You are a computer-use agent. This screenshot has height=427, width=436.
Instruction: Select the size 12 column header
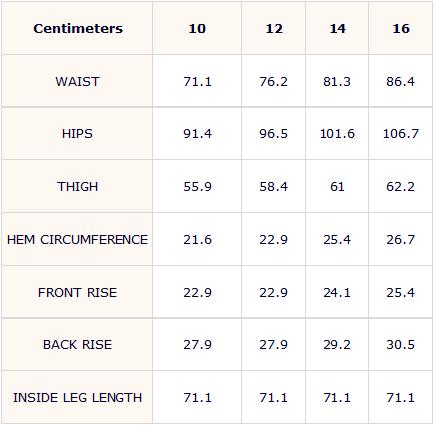coord(274,29)
